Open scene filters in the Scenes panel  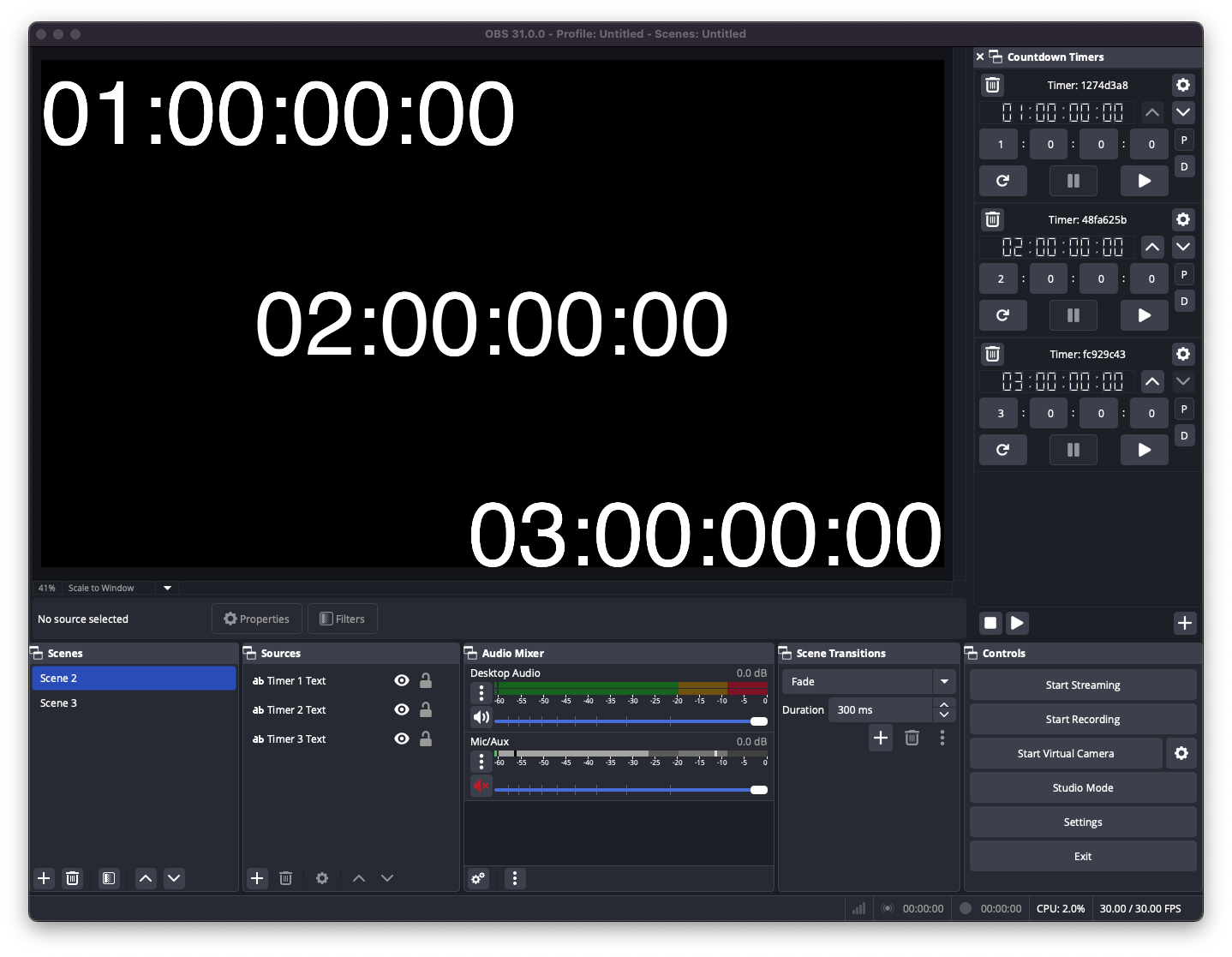point(109,878)
